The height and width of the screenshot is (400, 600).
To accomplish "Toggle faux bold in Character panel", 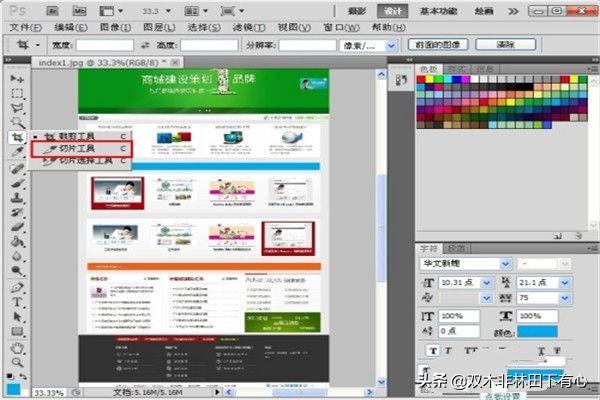I will 433,350.
